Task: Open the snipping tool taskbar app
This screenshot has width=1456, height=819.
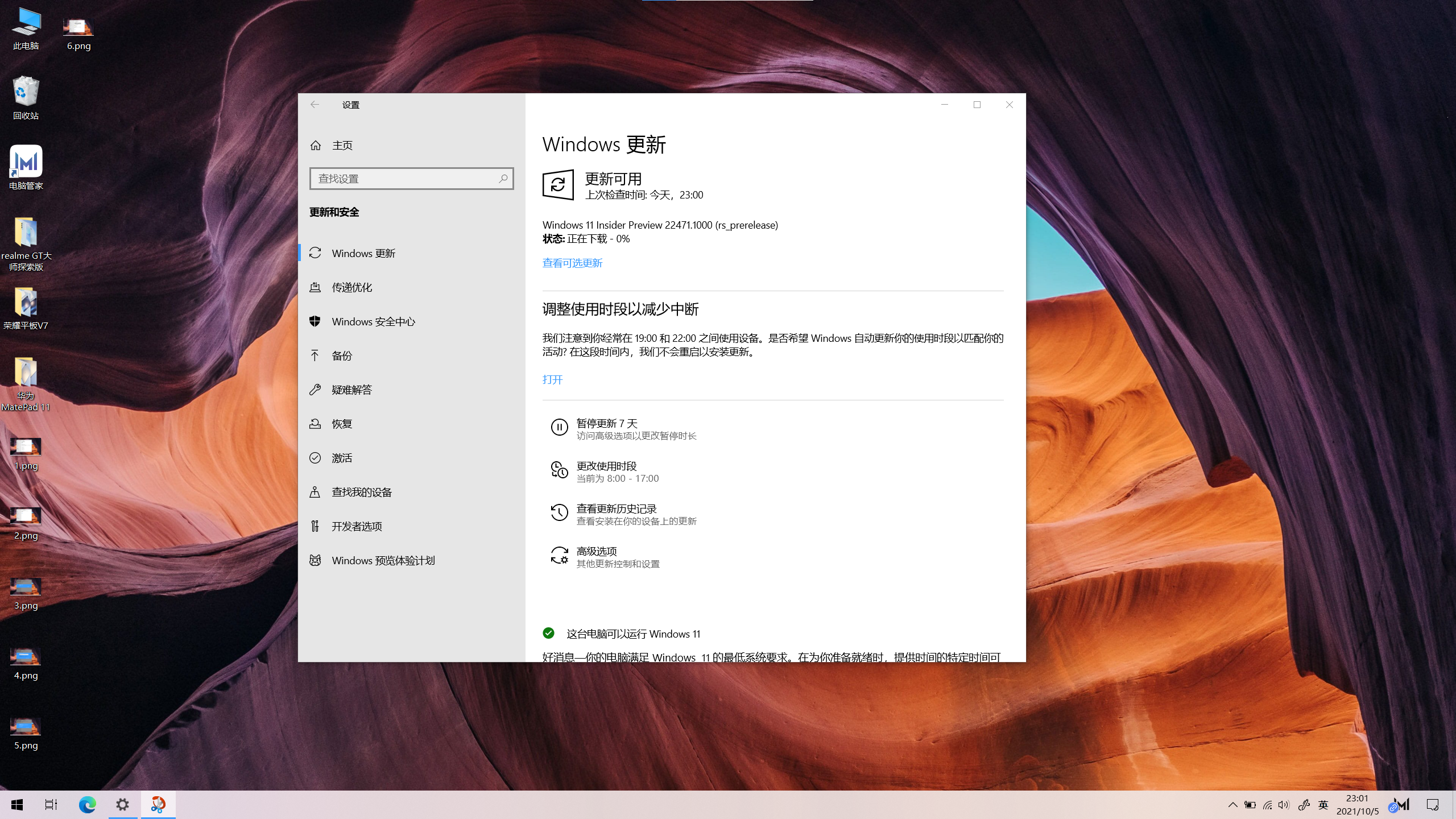Action: pyautogui.click(x=158, y=805)
